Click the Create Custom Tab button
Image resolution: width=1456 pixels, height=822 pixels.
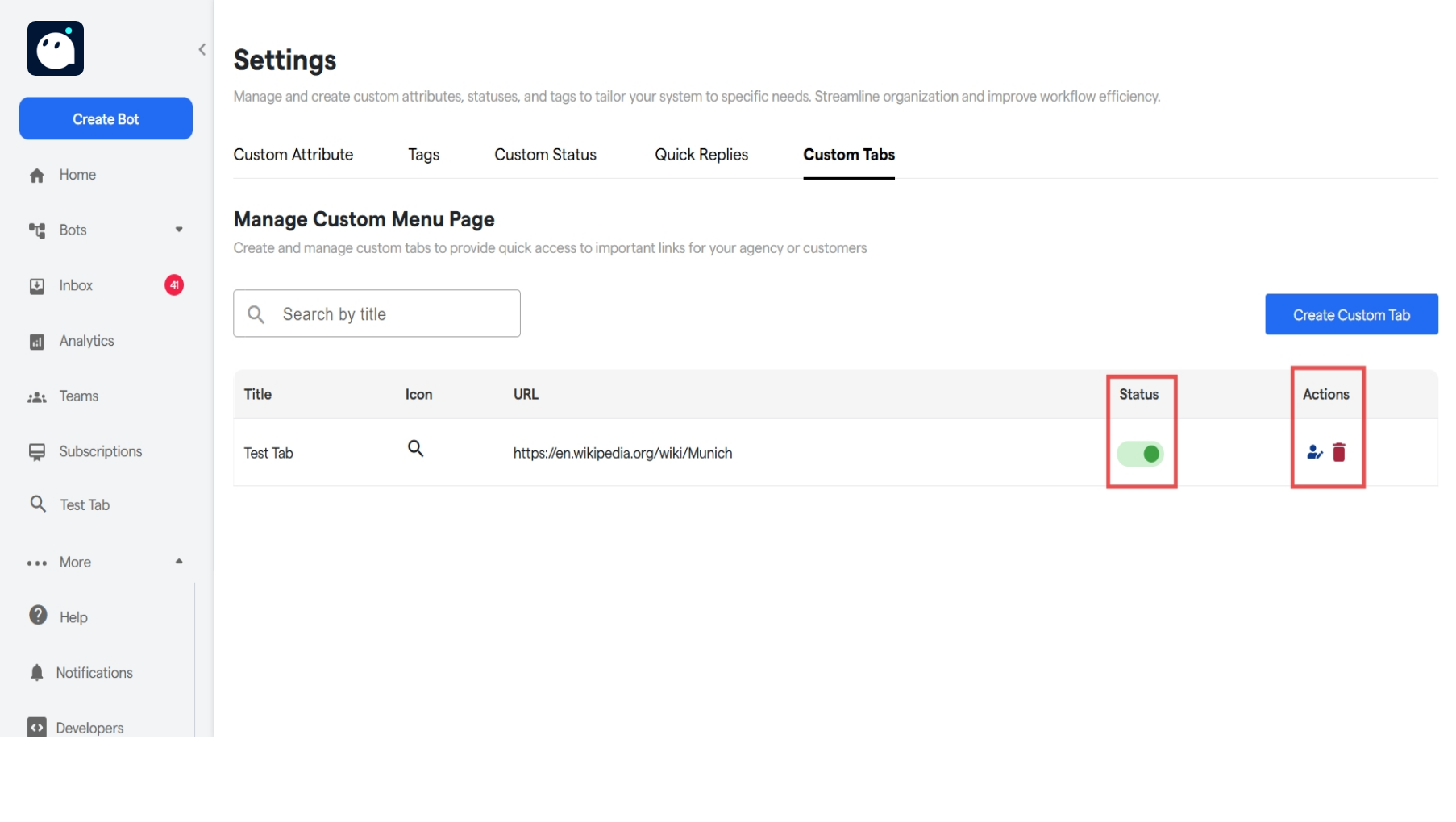[1351, 314]
